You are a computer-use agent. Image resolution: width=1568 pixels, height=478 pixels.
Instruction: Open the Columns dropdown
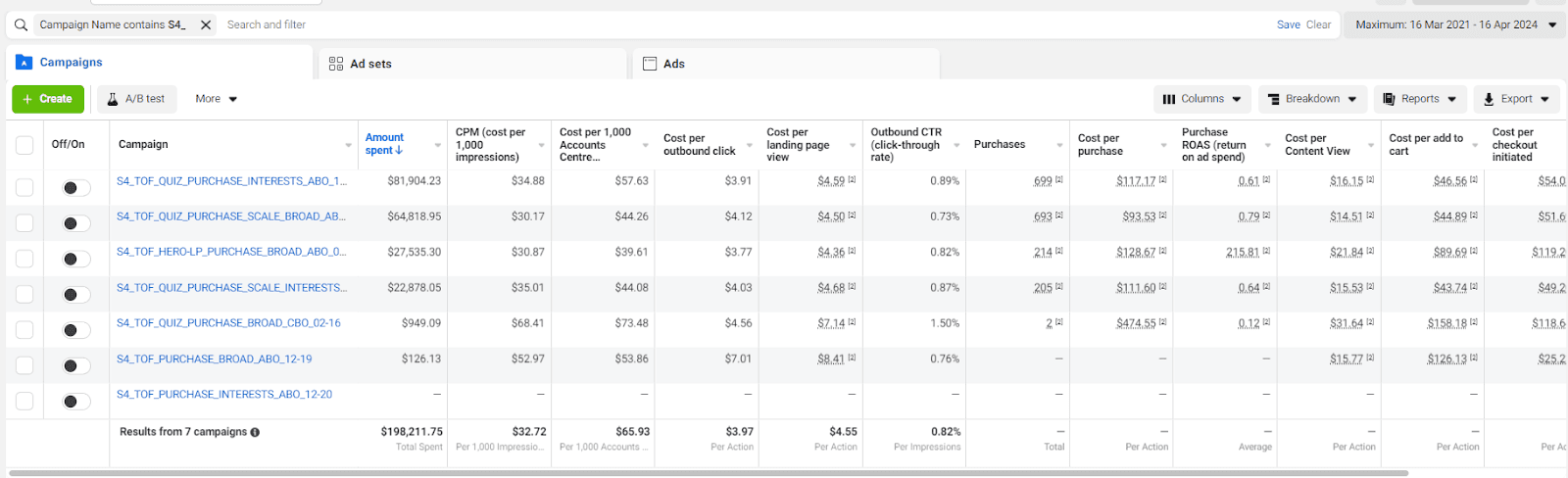[1202, 99]
